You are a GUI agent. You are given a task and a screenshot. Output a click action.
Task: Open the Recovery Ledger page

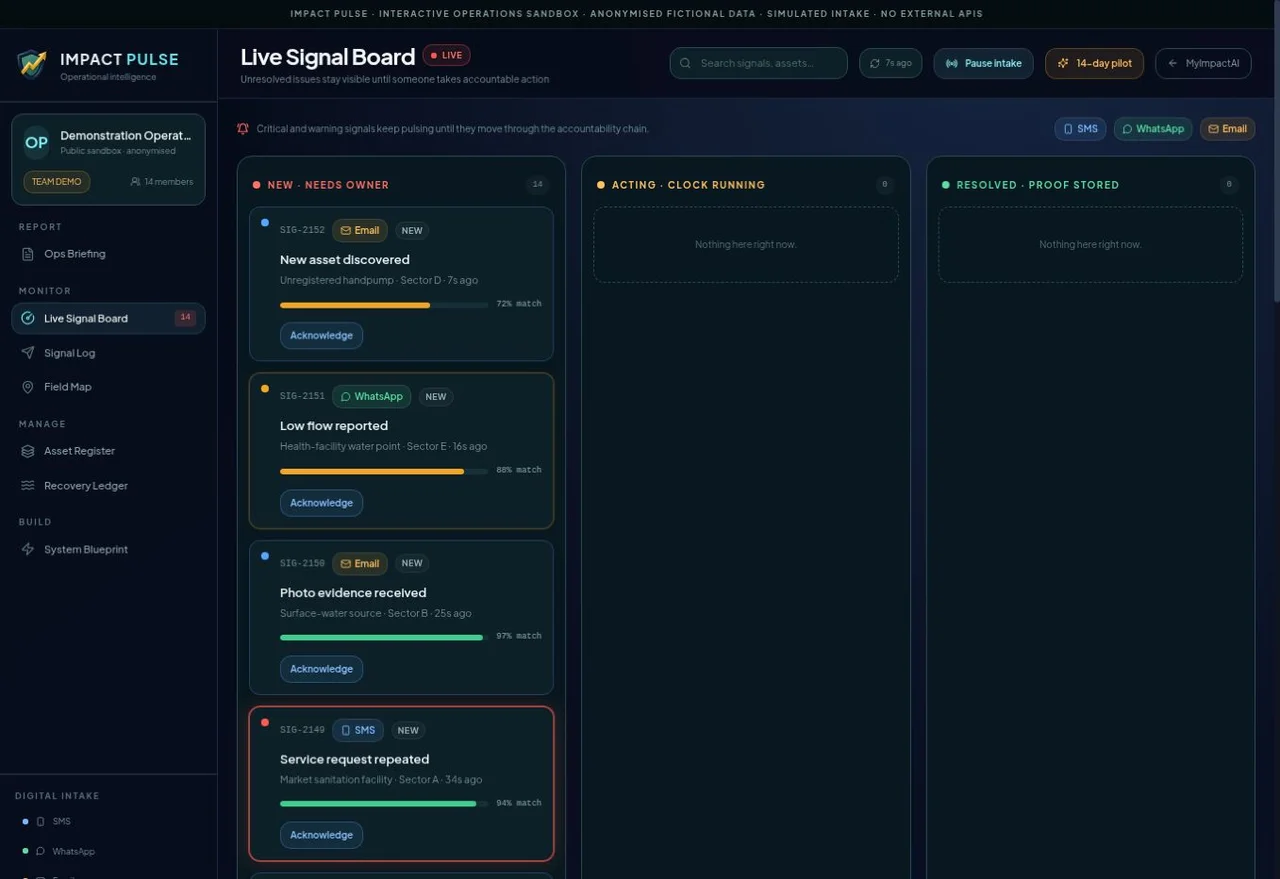(x=108, y=486)
